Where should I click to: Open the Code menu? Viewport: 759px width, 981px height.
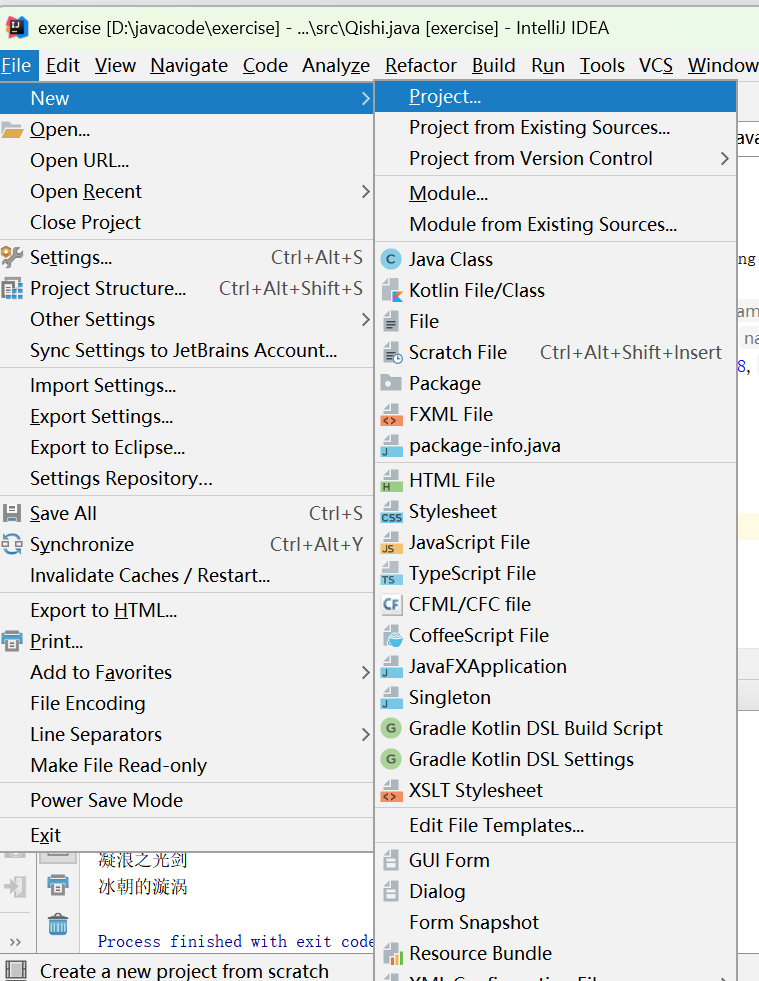[265, 66]
